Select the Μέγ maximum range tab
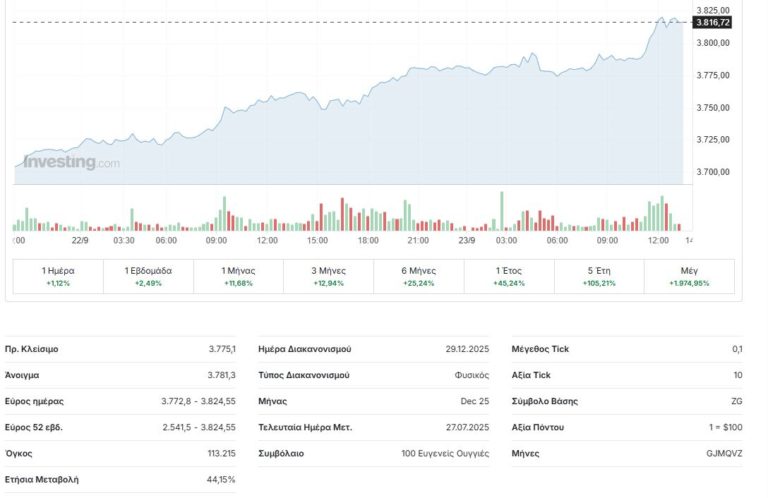768x498 pixels. (x=689, y=276)
